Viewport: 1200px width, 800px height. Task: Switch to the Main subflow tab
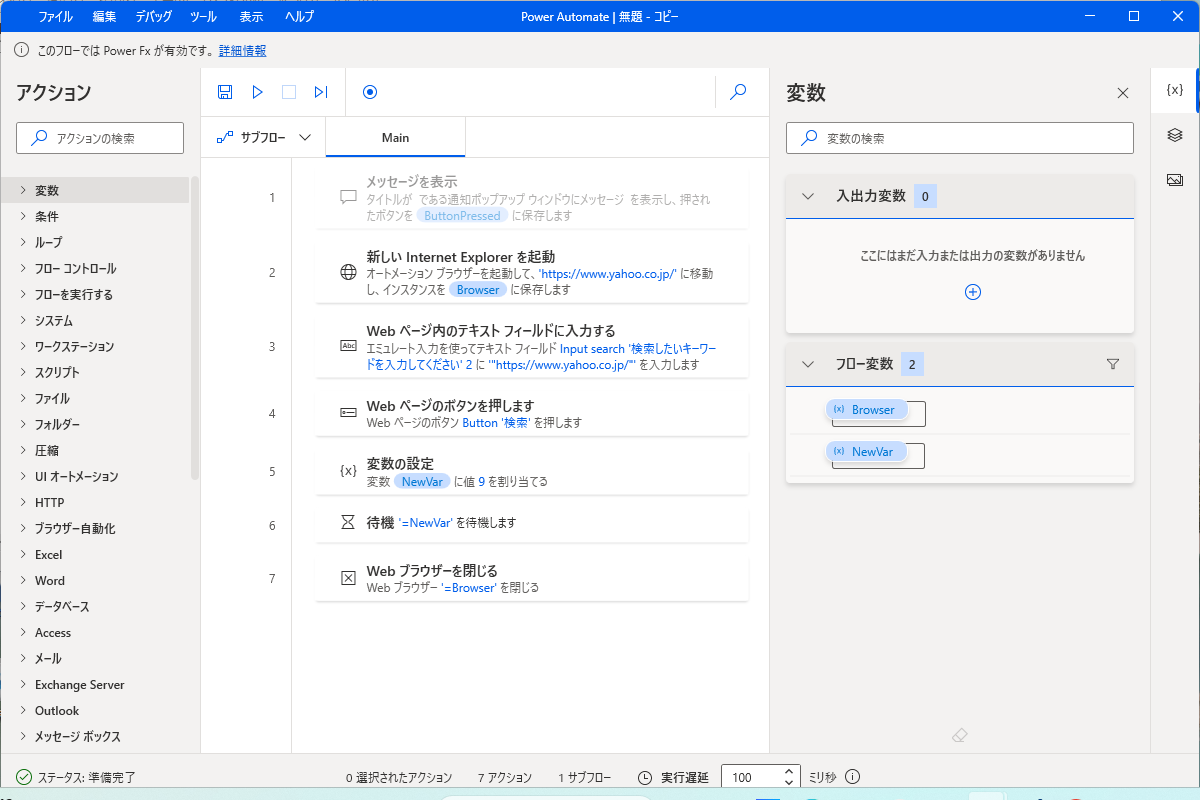(x=395, y=137)
